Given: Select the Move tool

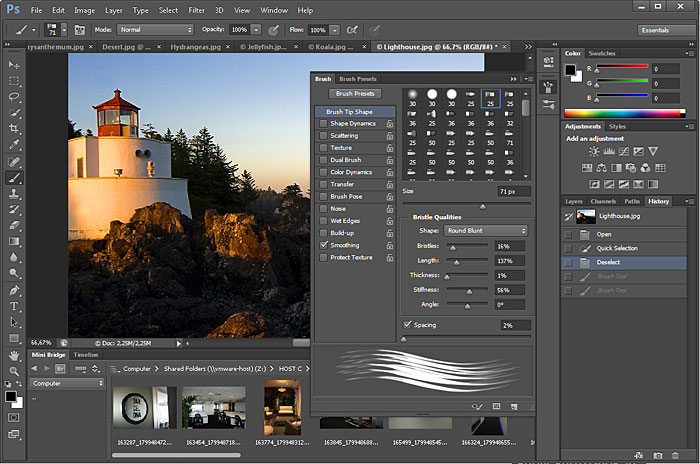Looking at the screenshot, I should 14,65.
